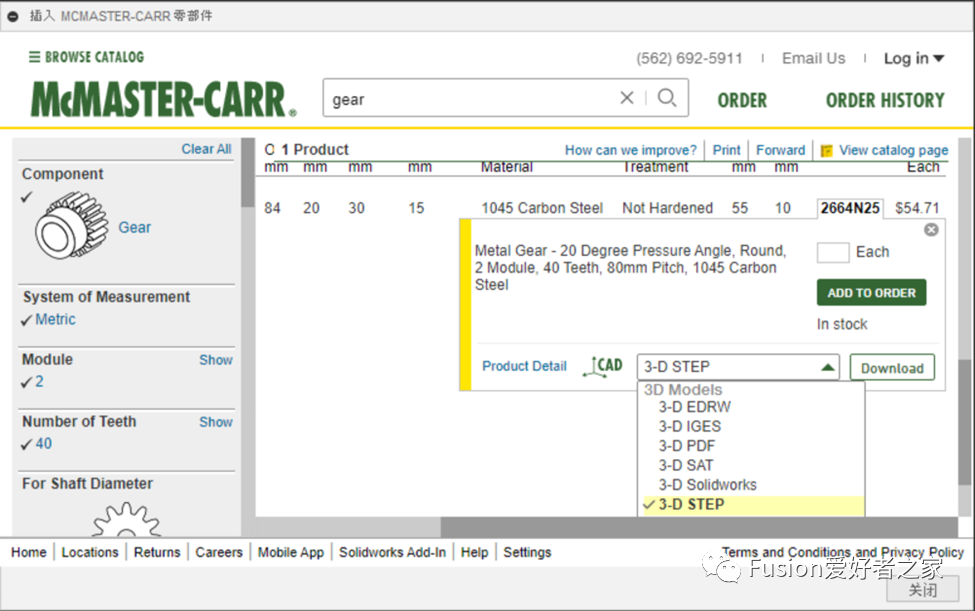Click the dialog icon beside the window title
975x611 pixels.
[x=12, y=16]
